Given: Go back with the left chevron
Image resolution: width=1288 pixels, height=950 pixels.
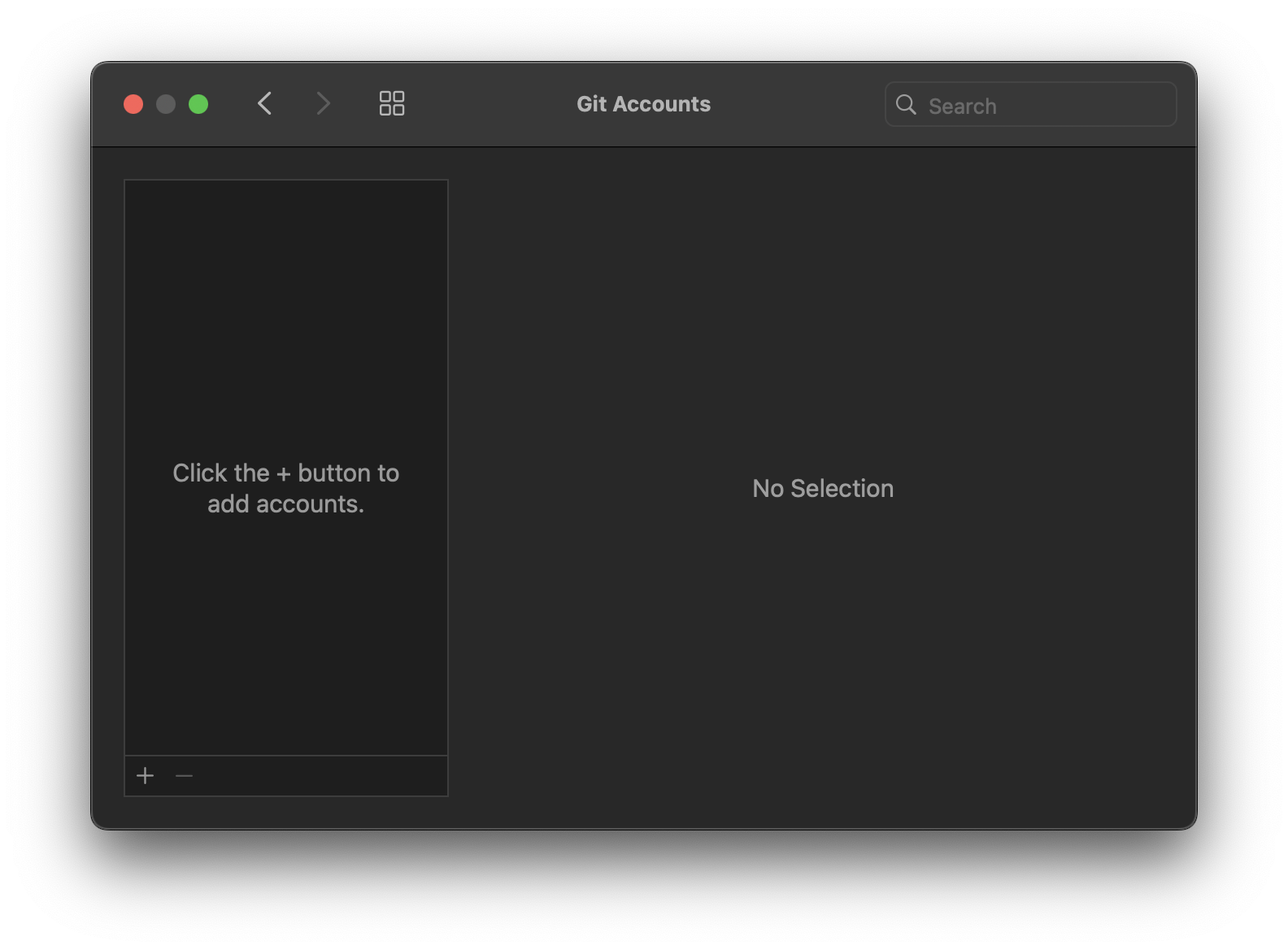Looking at the screenshot, I should (x=264, y=103).
